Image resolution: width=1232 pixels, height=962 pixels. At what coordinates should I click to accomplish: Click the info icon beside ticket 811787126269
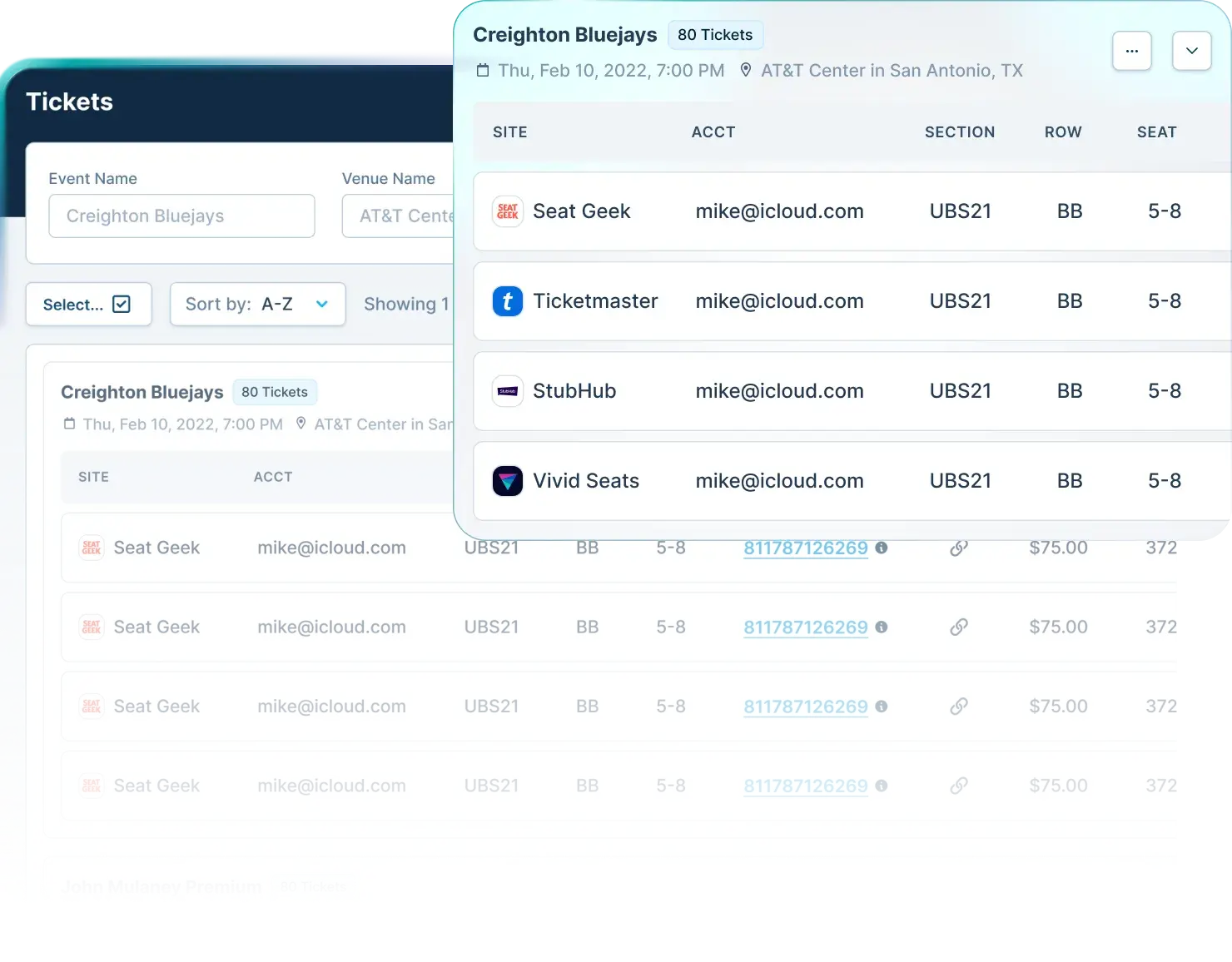pos(882,549)
